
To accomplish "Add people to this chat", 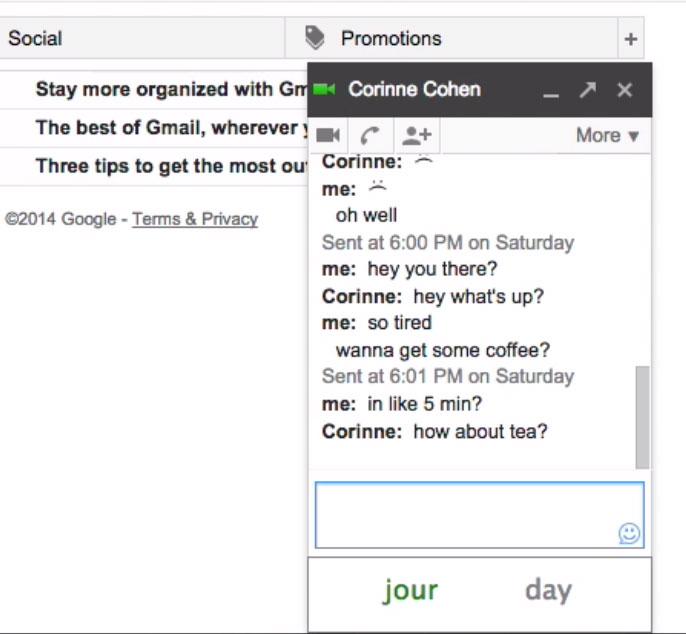I will click(416, 135).
